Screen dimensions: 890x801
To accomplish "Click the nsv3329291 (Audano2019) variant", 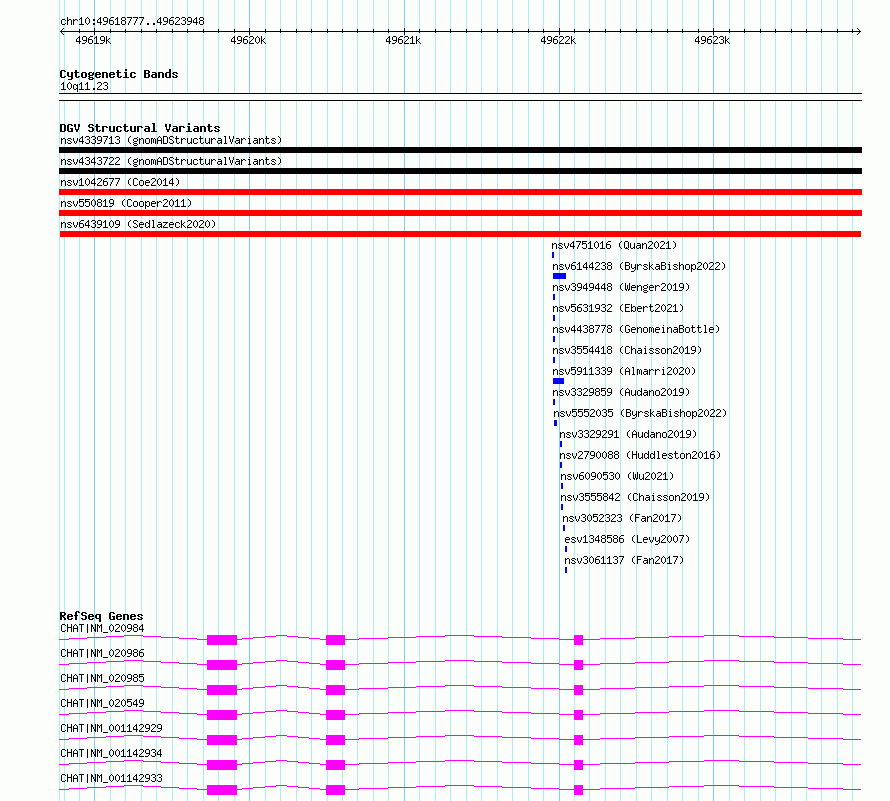I will point(628,434).
